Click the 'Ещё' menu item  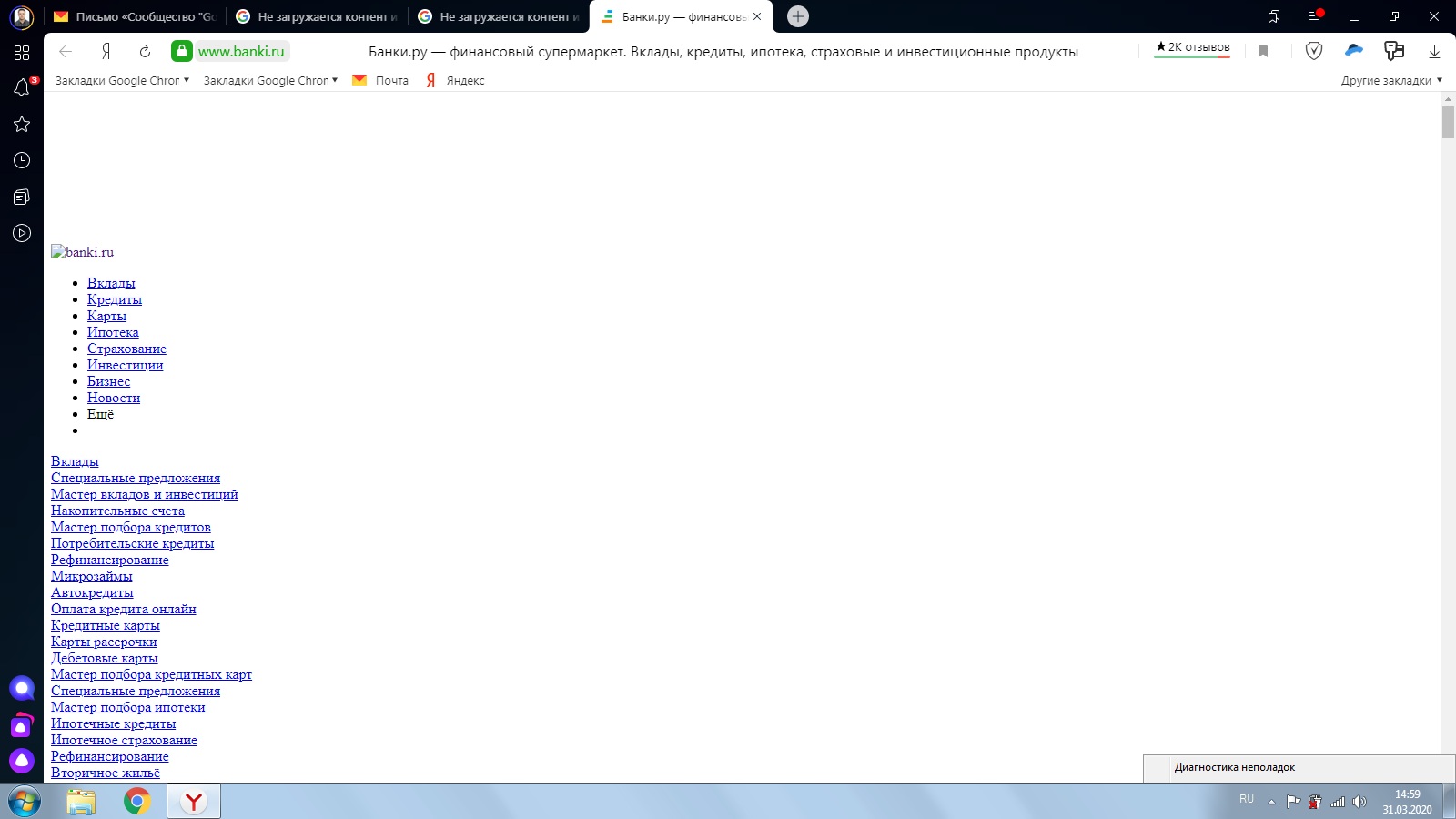coord(100,414)
